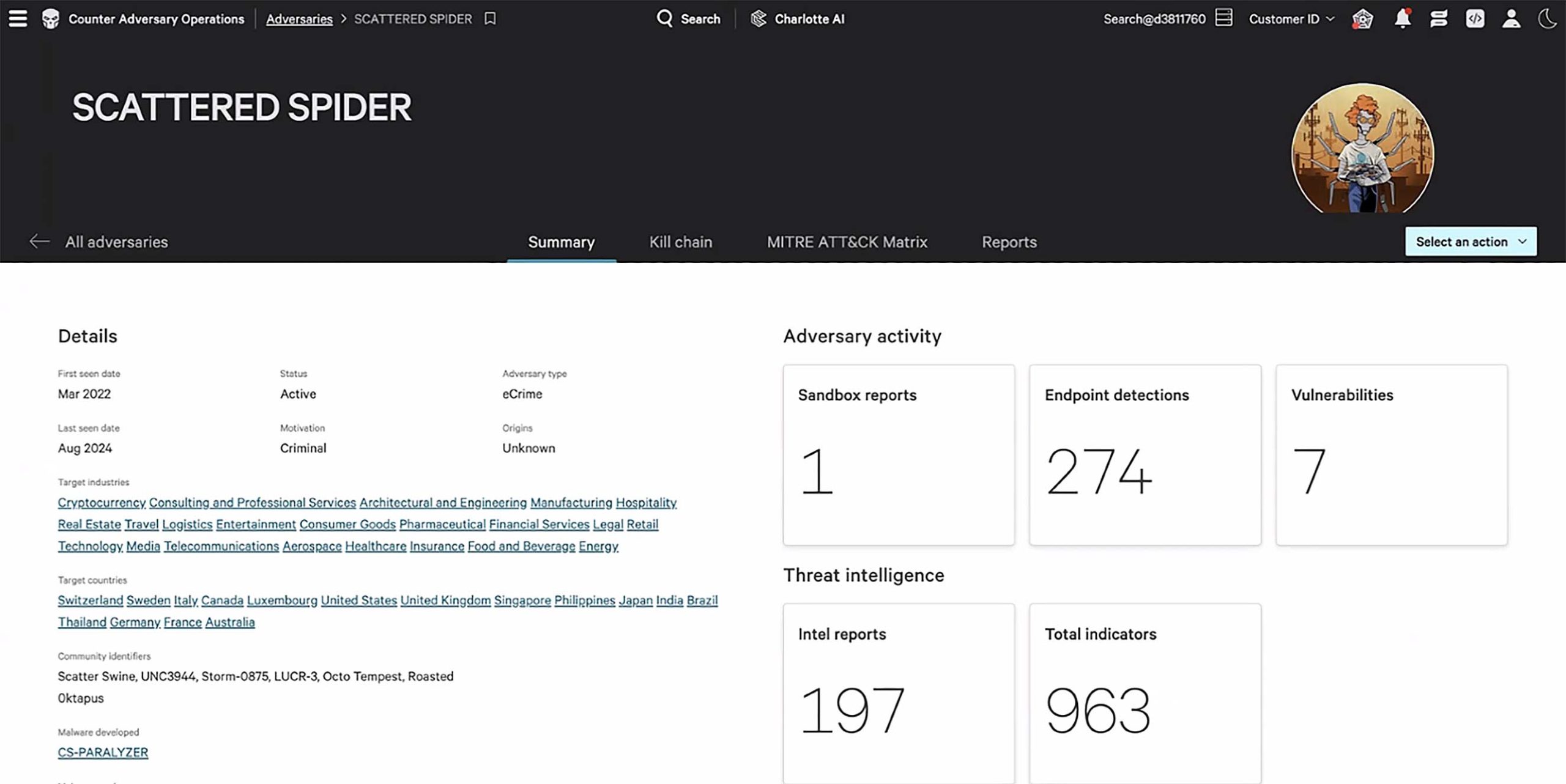Screen dimensions: 1566x784
Task: Click the Retail industry link
Action: coord(642,525)
